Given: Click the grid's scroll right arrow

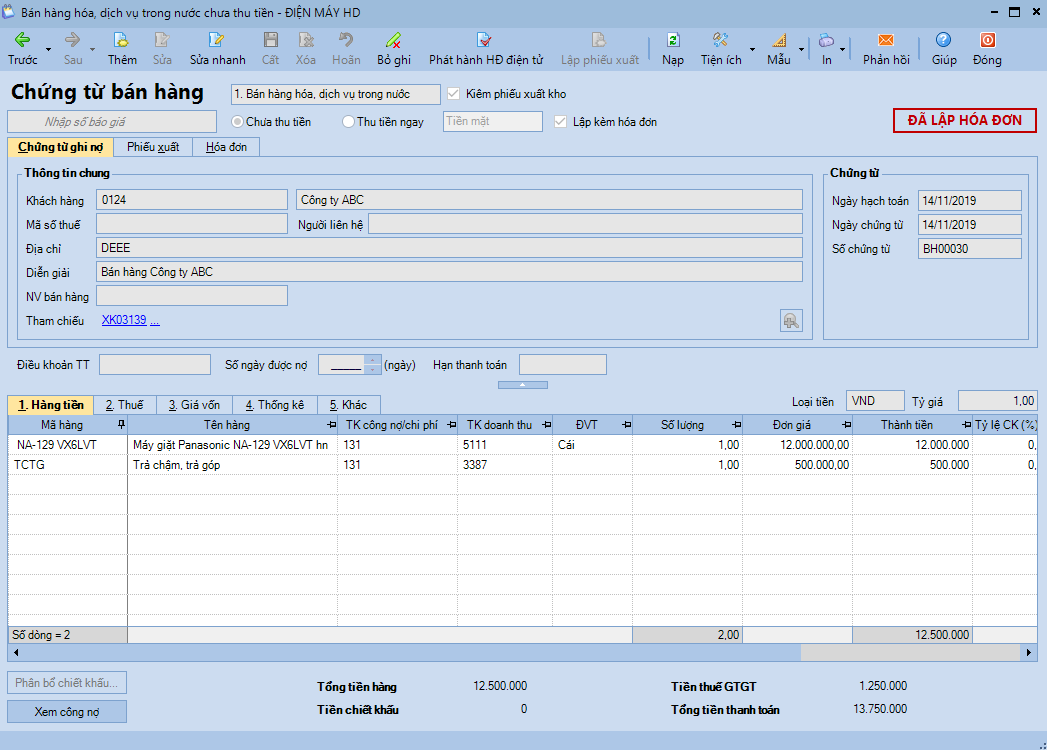Looking at the screenshot, I should (1029, 652).
